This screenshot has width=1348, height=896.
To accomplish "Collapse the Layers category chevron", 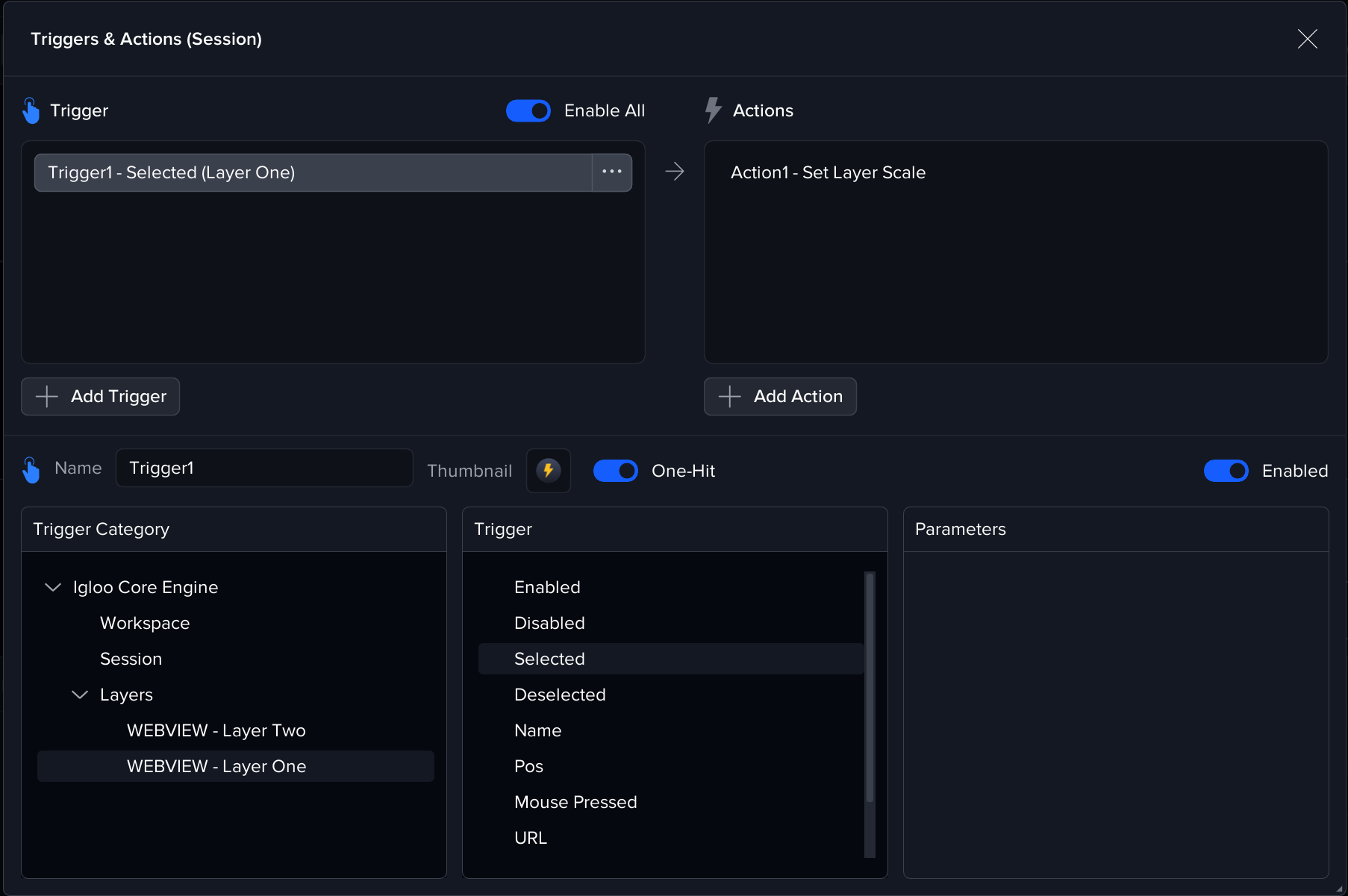I will [x=80, y=695].
